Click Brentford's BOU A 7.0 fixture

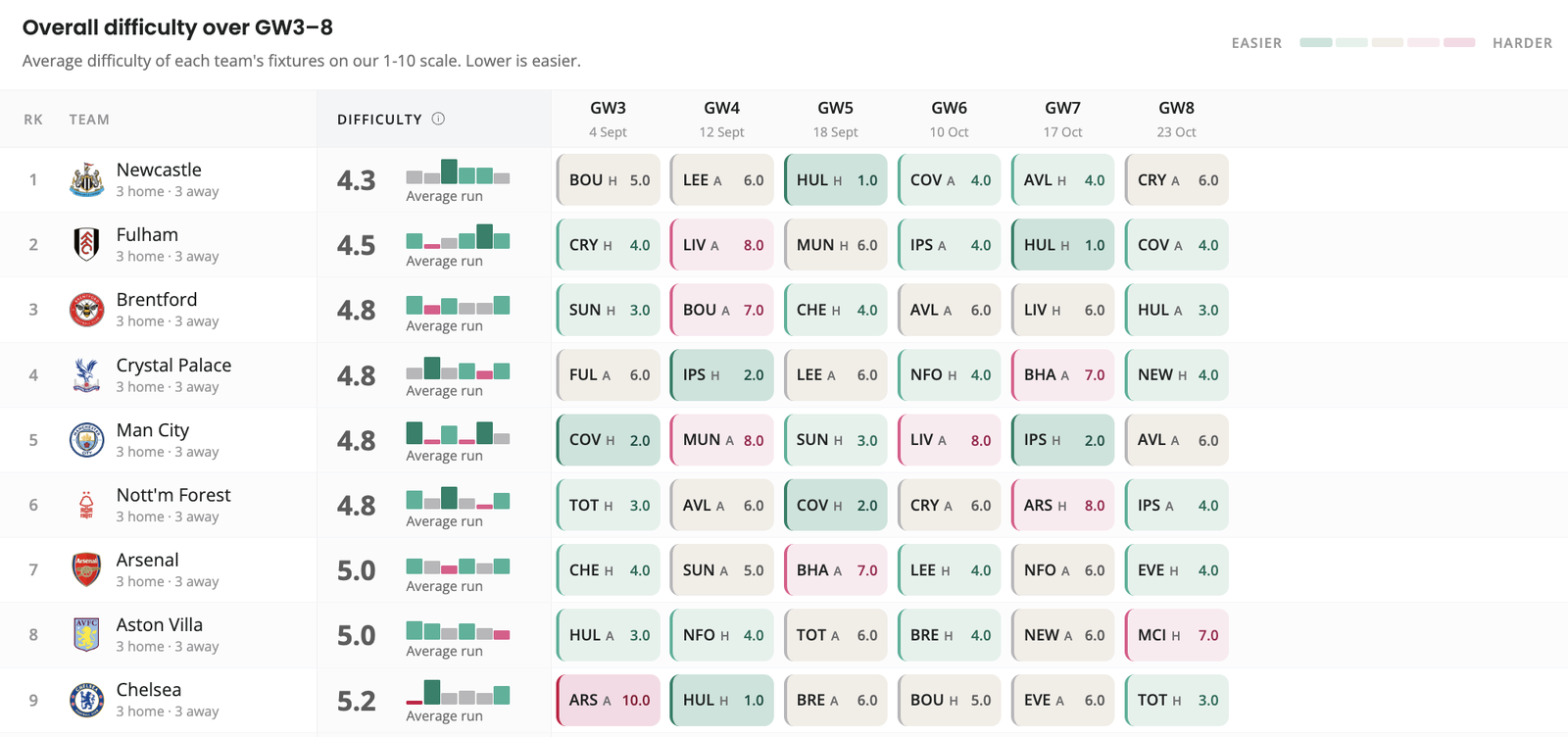click(x=722, y=310)
